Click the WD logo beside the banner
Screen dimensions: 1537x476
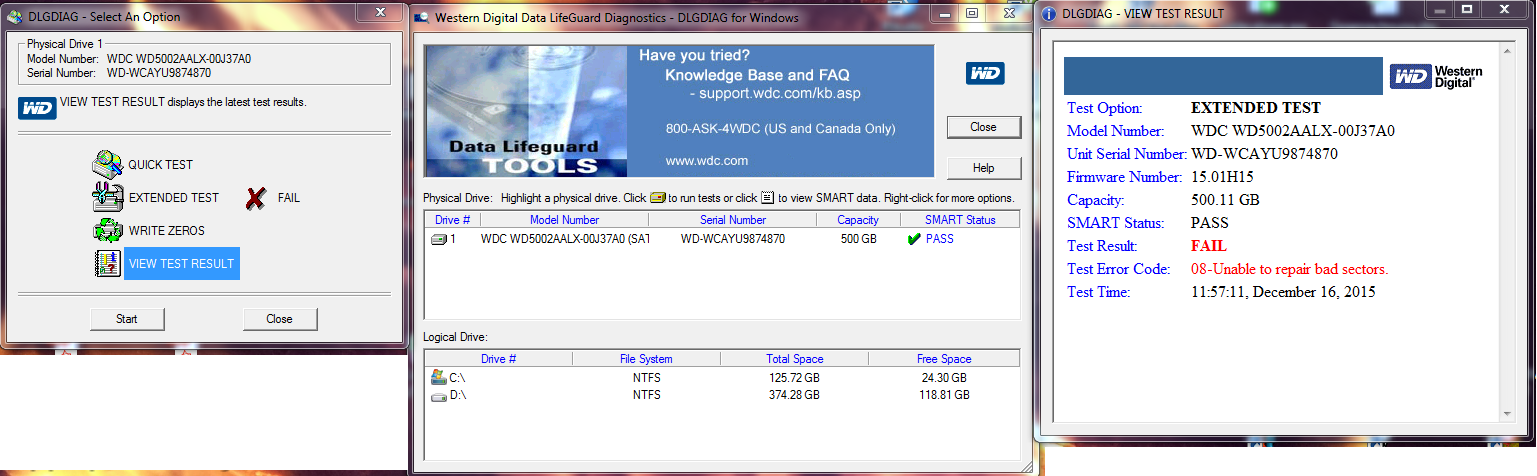985,73
